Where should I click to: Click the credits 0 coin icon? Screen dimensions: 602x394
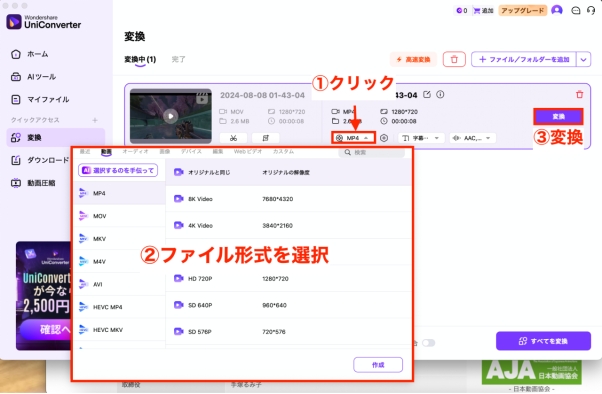click(461, 10)
